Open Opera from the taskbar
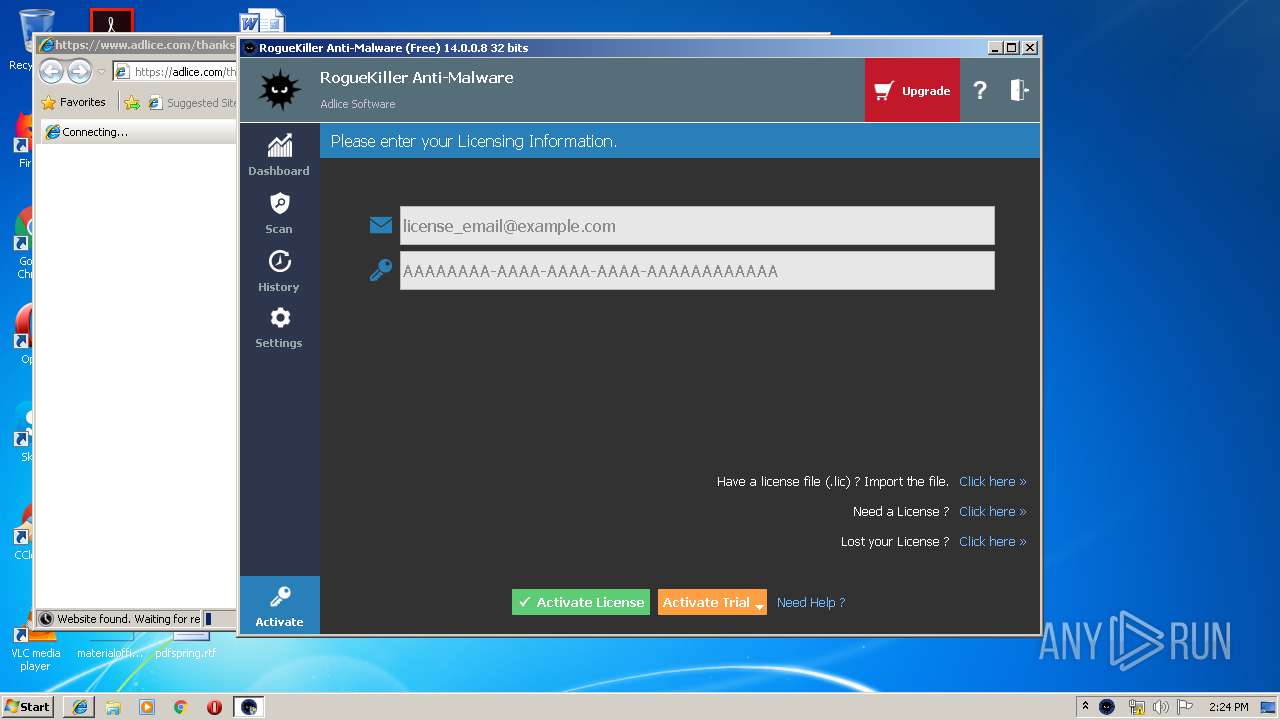Viewport: 1280px width, 720px height. [x=214, y=706]
